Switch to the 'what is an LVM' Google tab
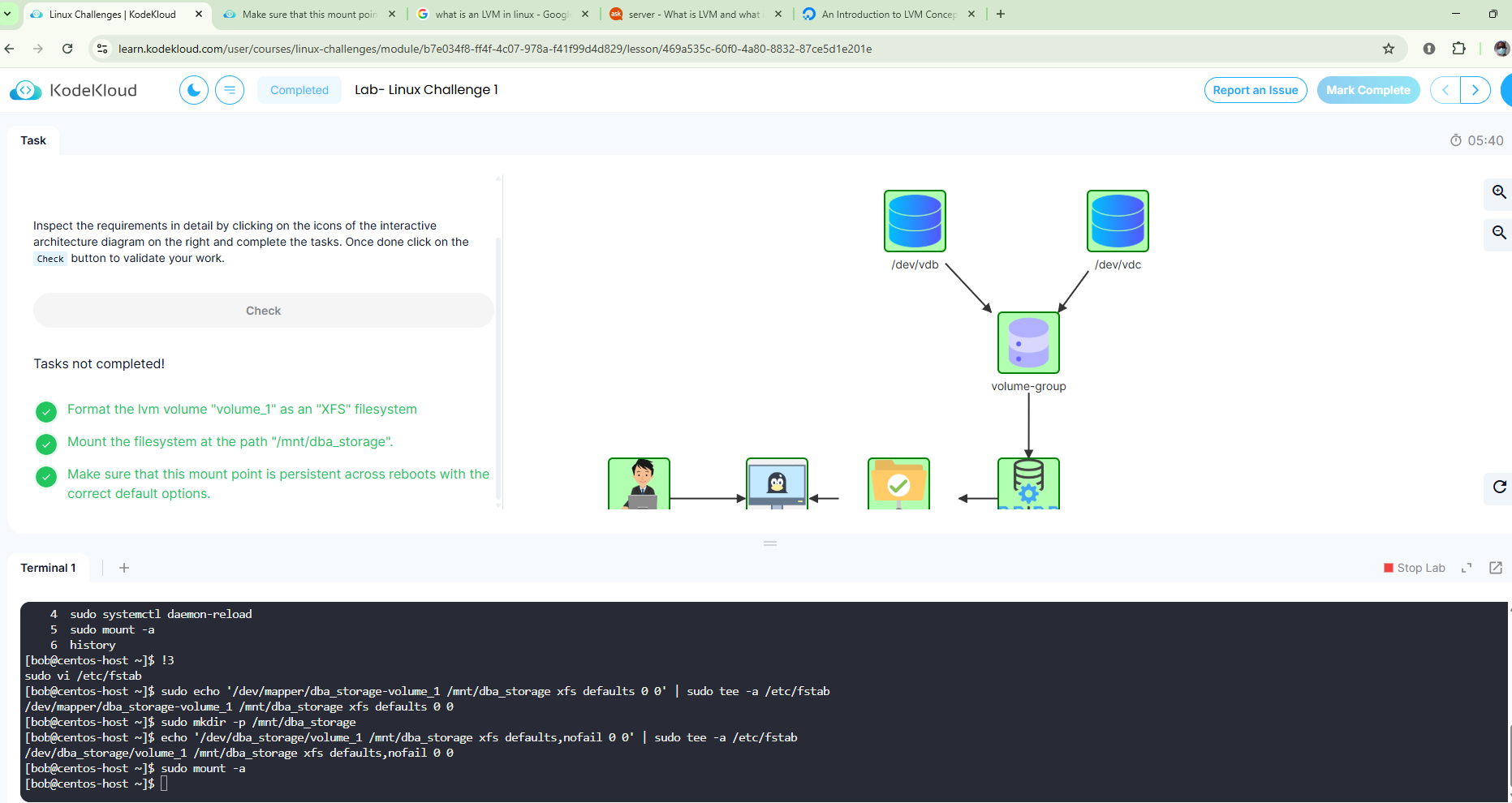Image resolution: width=1512 pixels, height=803 pixels. 502,14
